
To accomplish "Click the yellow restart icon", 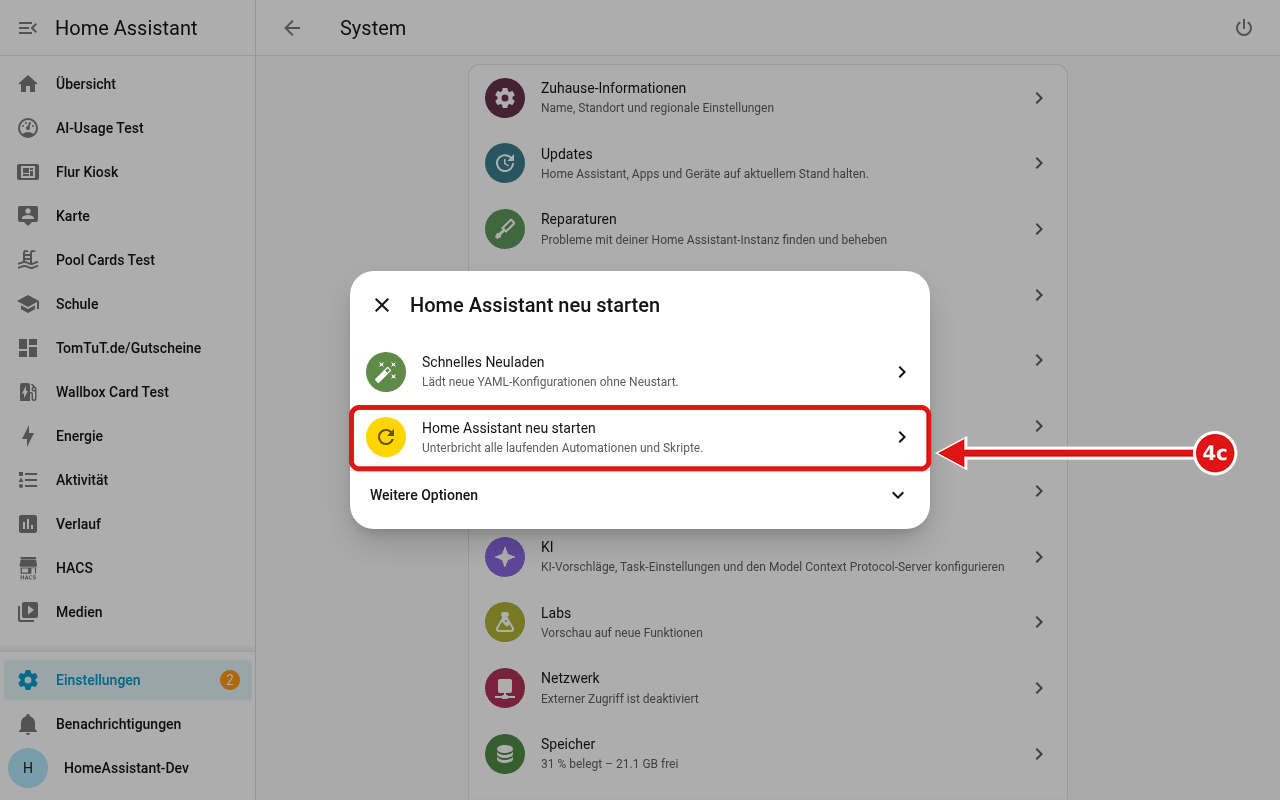I will tap(386, 437).
